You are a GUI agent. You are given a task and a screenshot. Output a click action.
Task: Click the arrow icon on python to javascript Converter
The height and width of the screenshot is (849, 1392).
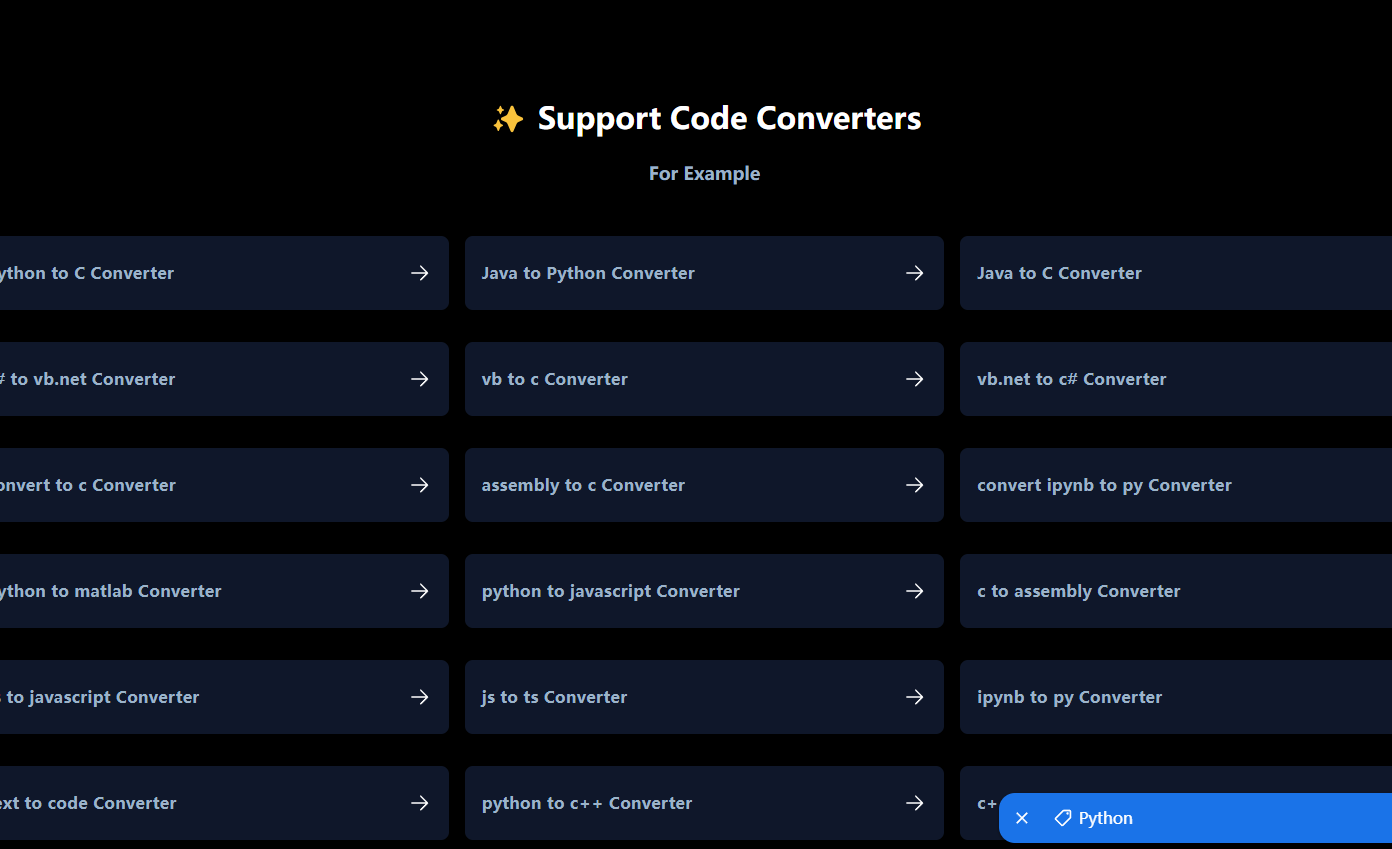click(914, 591)
